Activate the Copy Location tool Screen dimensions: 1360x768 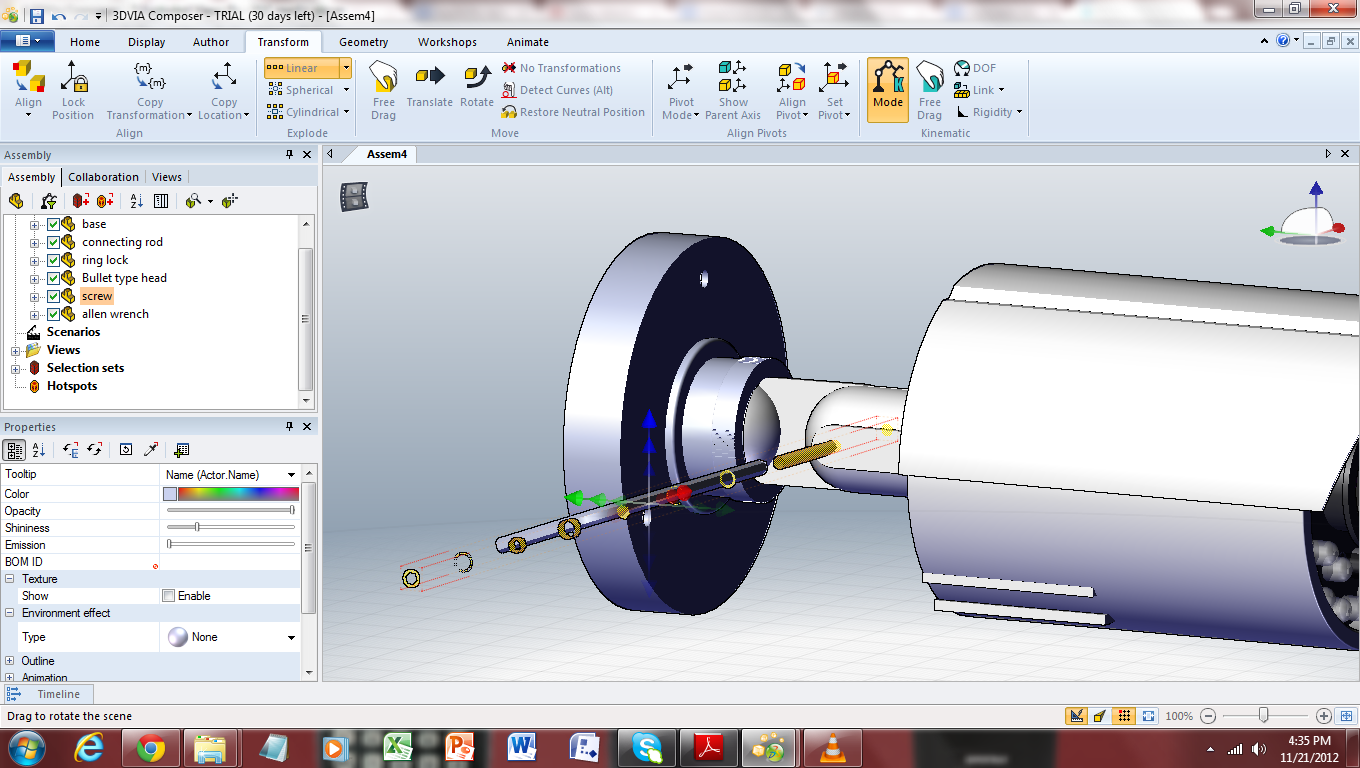click(224, 90)
